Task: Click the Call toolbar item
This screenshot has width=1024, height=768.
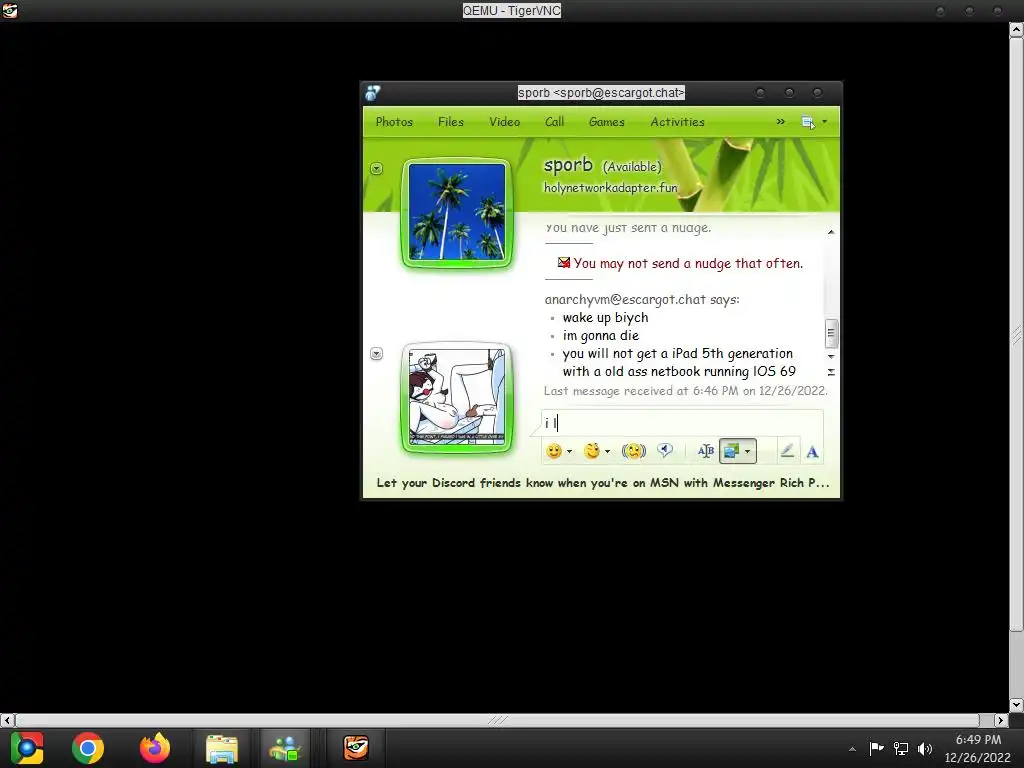Action: [554, 122]
